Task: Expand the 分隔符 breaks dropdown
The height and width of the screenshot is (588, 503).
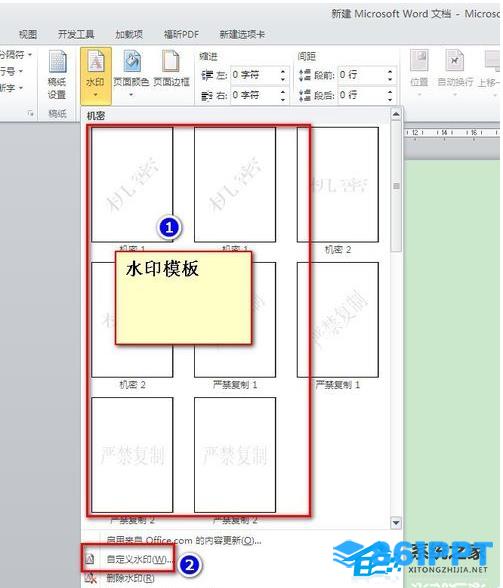Action: tap(15, 55)
